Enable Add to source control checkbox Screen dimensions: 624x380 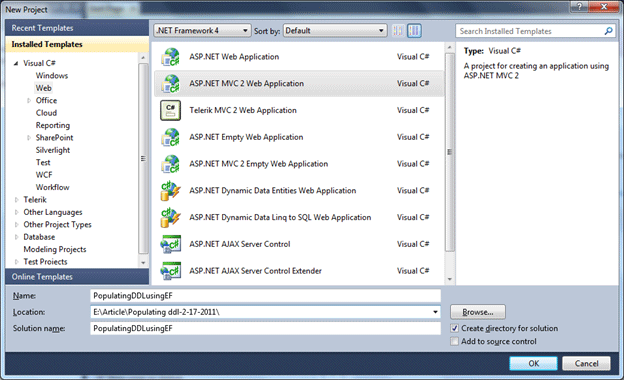click(x=454, y=341)
